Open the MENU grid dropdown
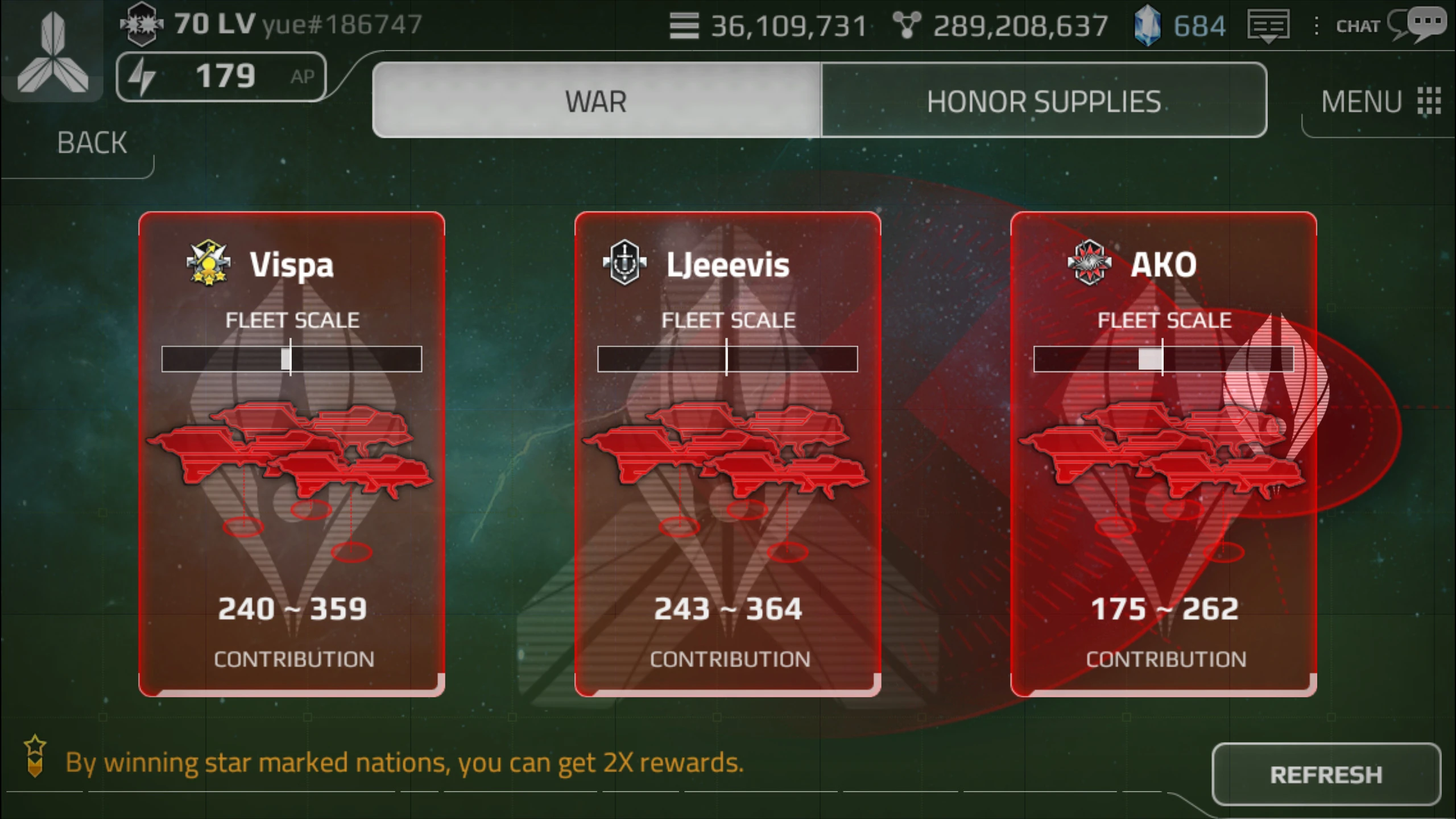The image size is (1456, 819). tap(1381, 102)
